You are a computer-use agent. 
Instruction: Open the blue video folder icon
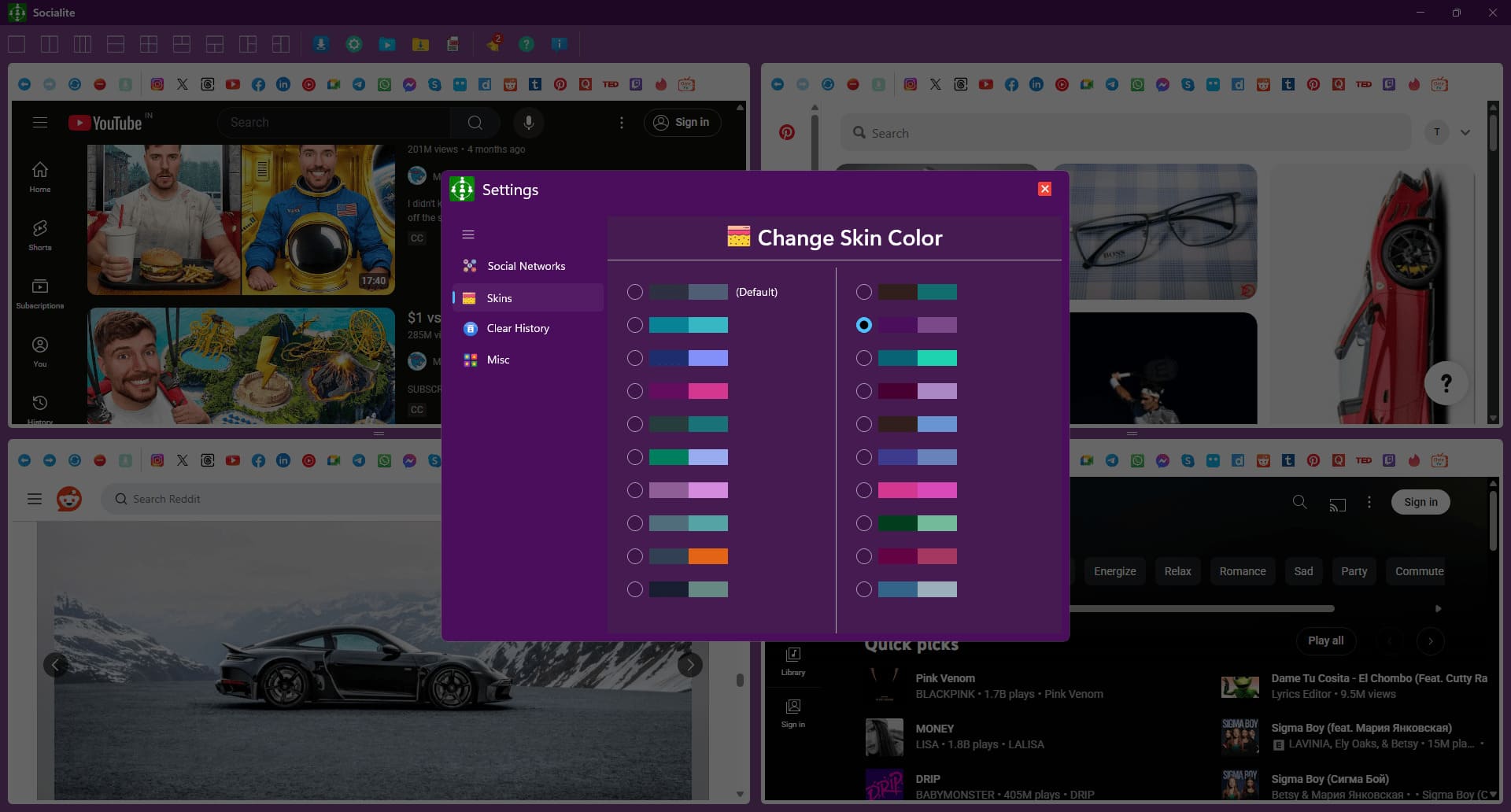point(387,44)
